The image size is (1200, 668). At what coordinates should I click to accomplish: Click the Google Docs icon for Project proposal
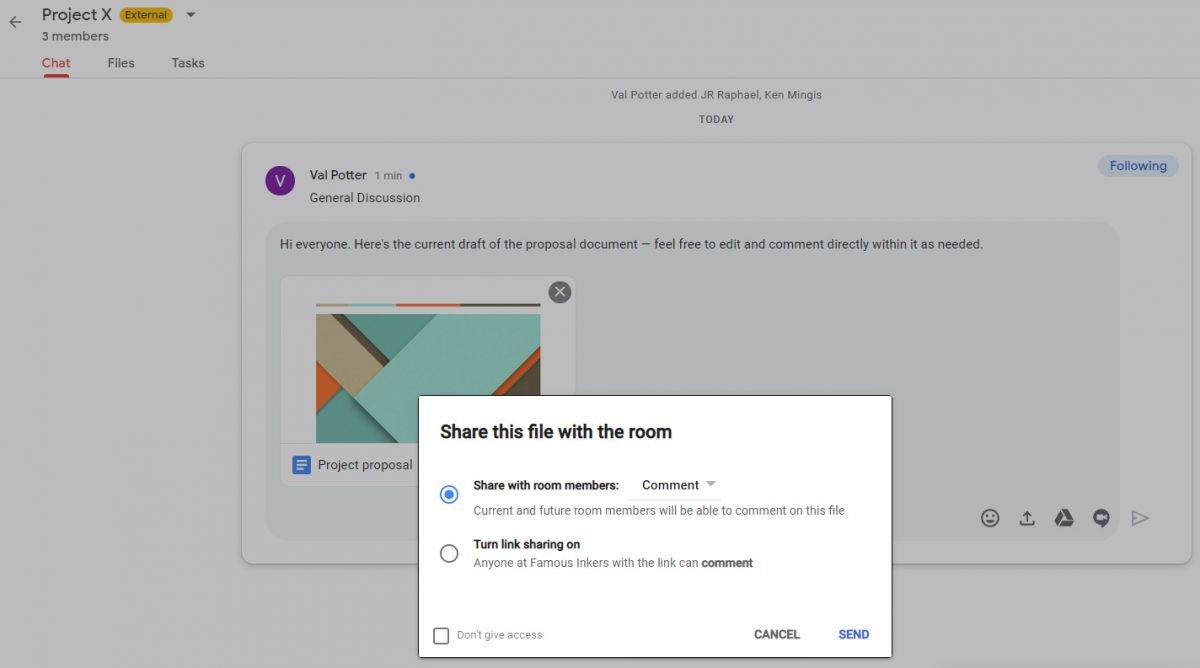(x=301, y=465)
